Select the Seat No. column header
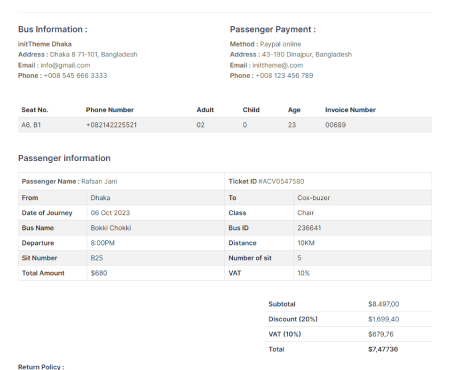The height and width of the screenshot is (370, 450). [35, 110]
